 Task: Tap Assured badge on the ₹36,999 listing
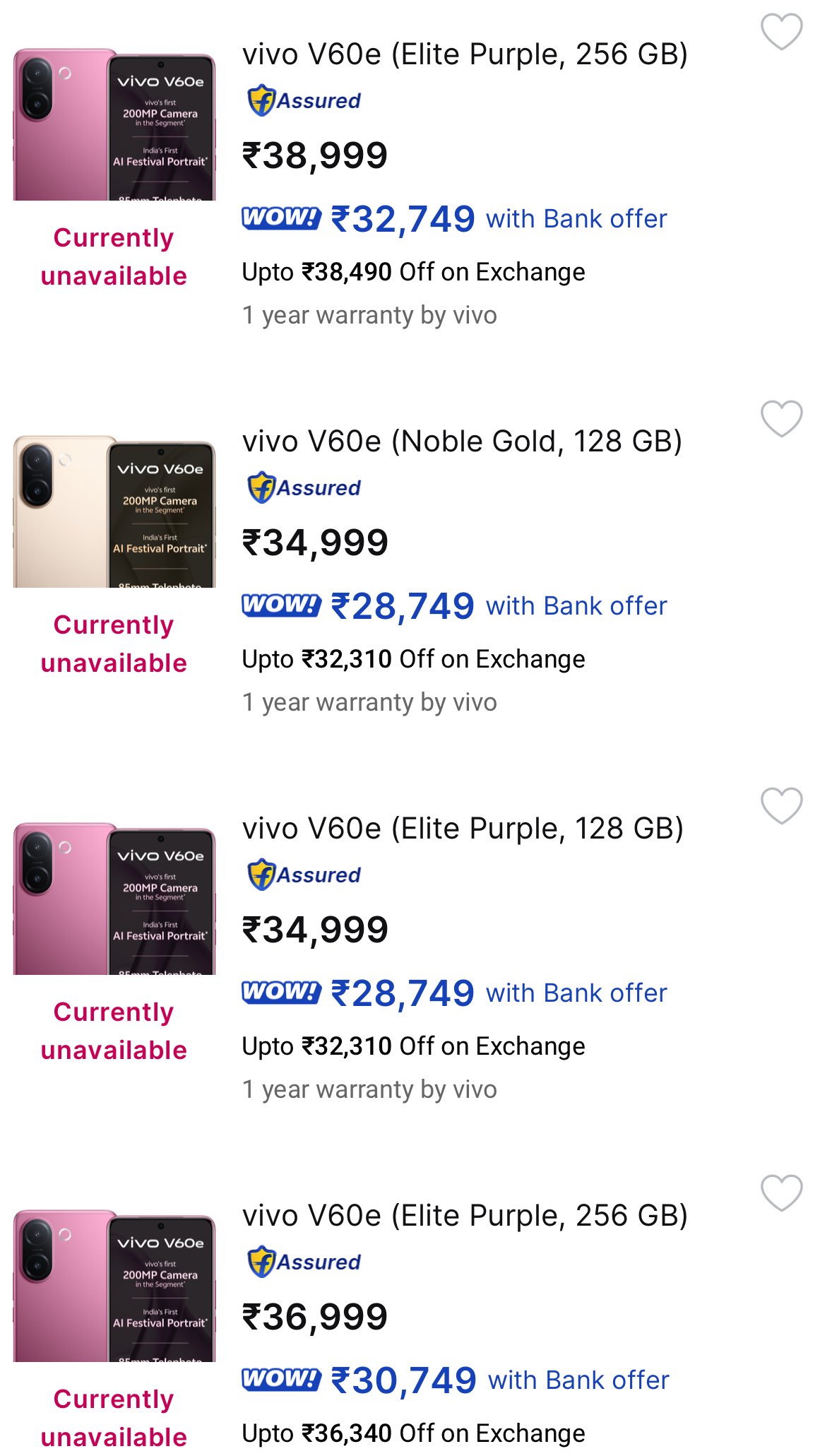304,1262
